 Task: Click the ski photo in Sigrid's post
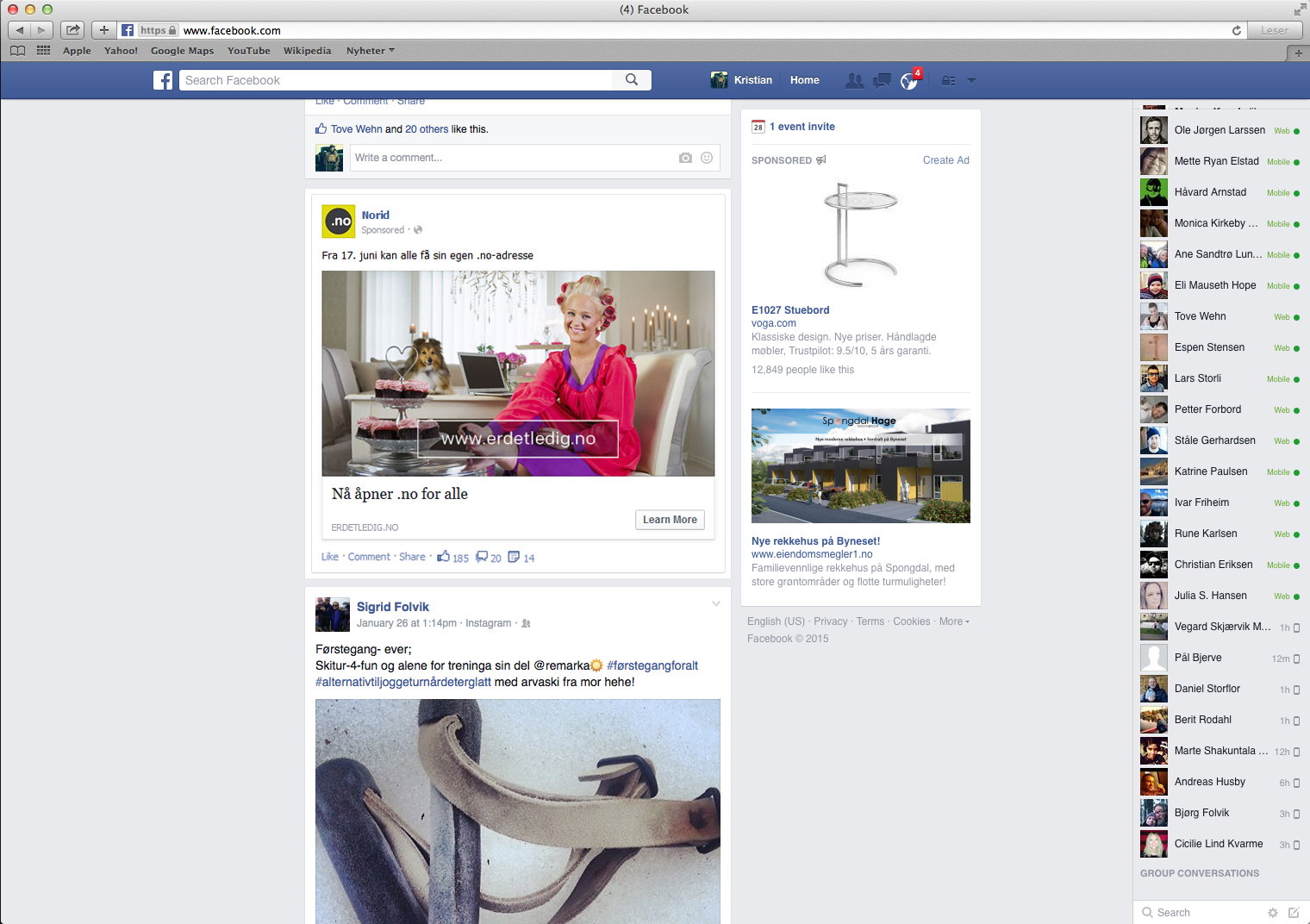pos(518,811)
